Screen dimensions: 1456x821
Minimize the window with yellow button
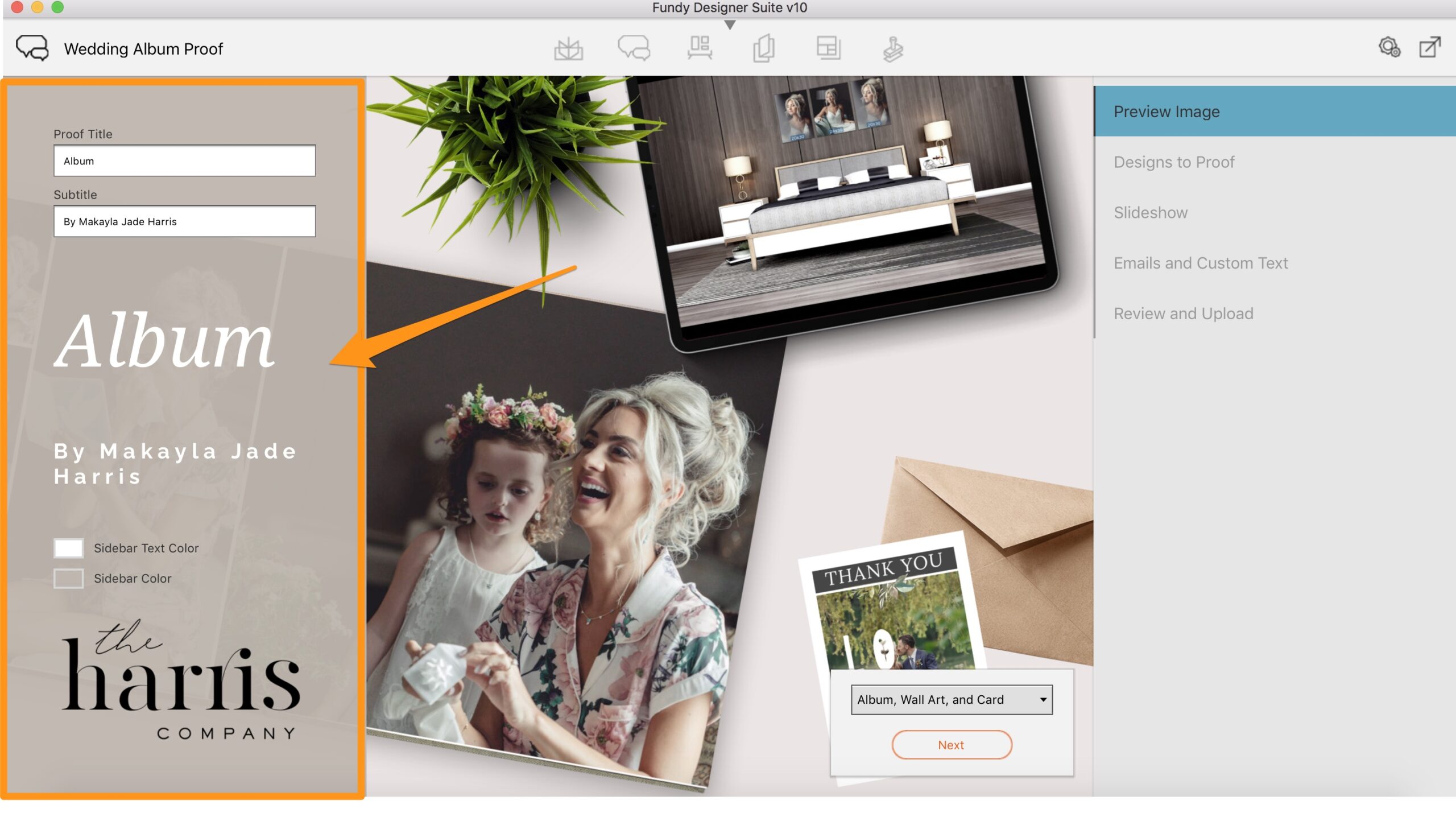point(37,7)
